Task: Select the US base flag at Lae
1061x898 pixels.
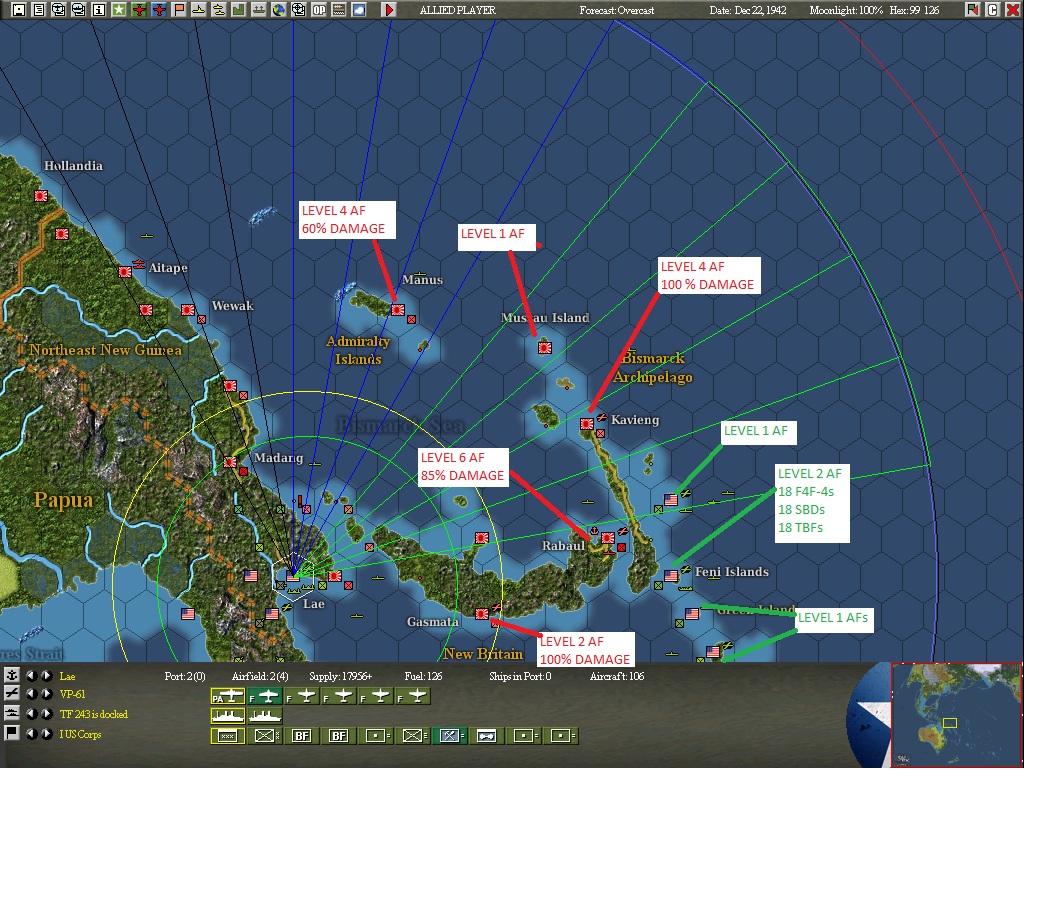Action: click(x=293, y=576)
